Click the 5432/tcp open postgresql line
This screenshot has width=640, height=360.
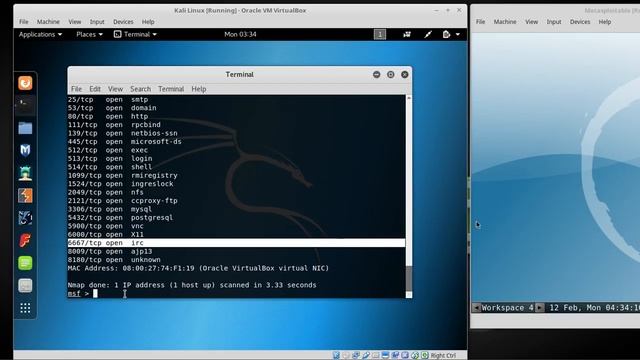coord(120,218)
